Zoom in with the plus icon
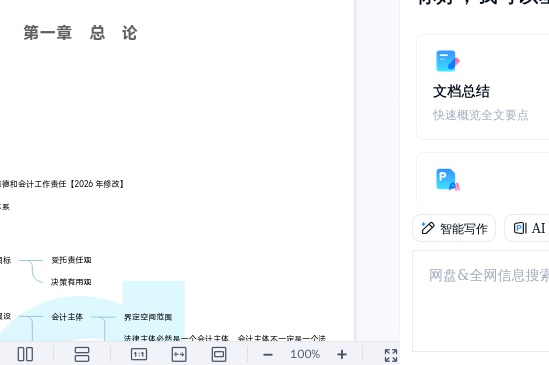 pyautogui.click(x=342, y=354)
